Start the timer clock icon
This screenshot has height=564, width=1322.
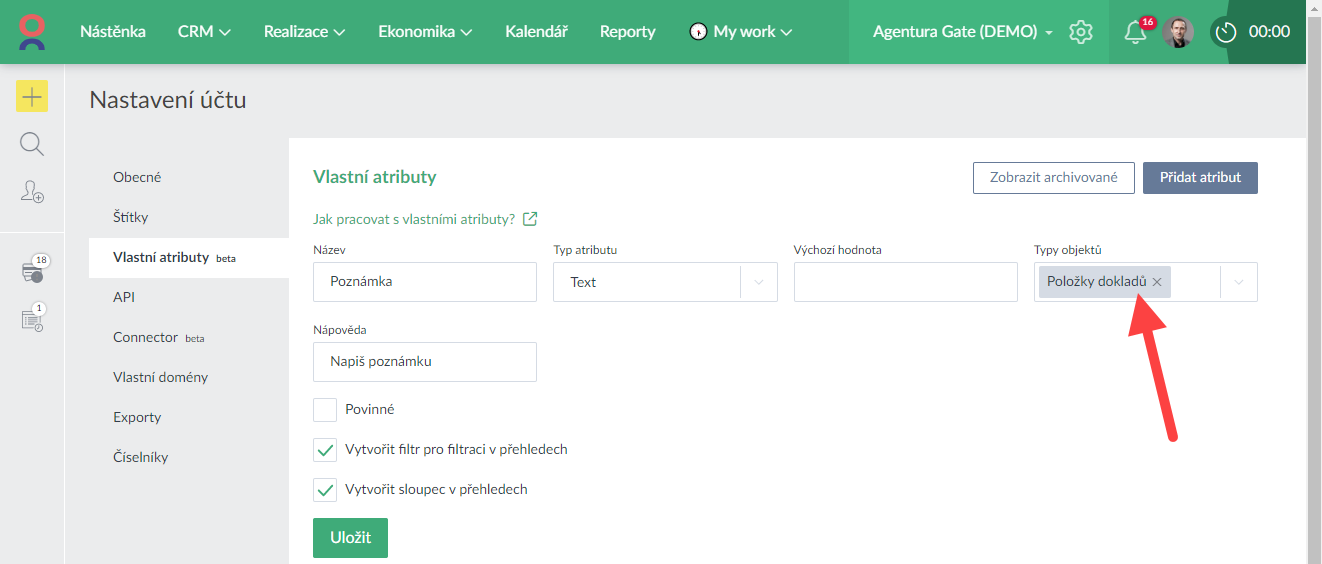(x=1226, y=32)
